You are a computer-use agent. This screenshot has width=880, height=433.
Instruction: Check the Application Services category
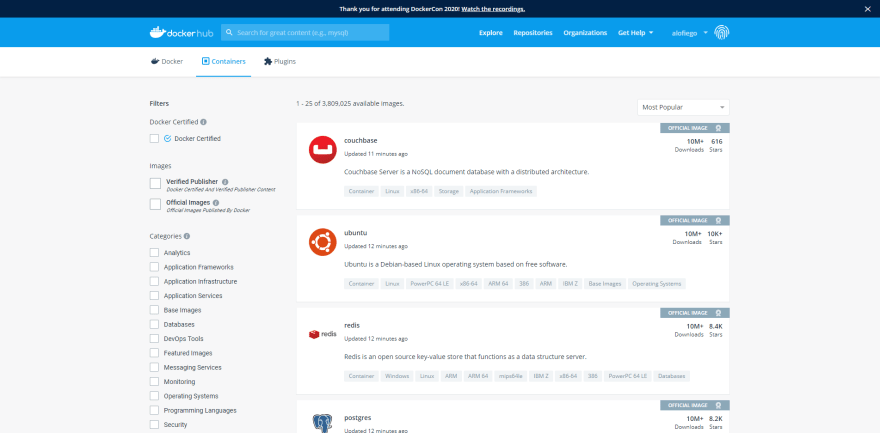154,296
